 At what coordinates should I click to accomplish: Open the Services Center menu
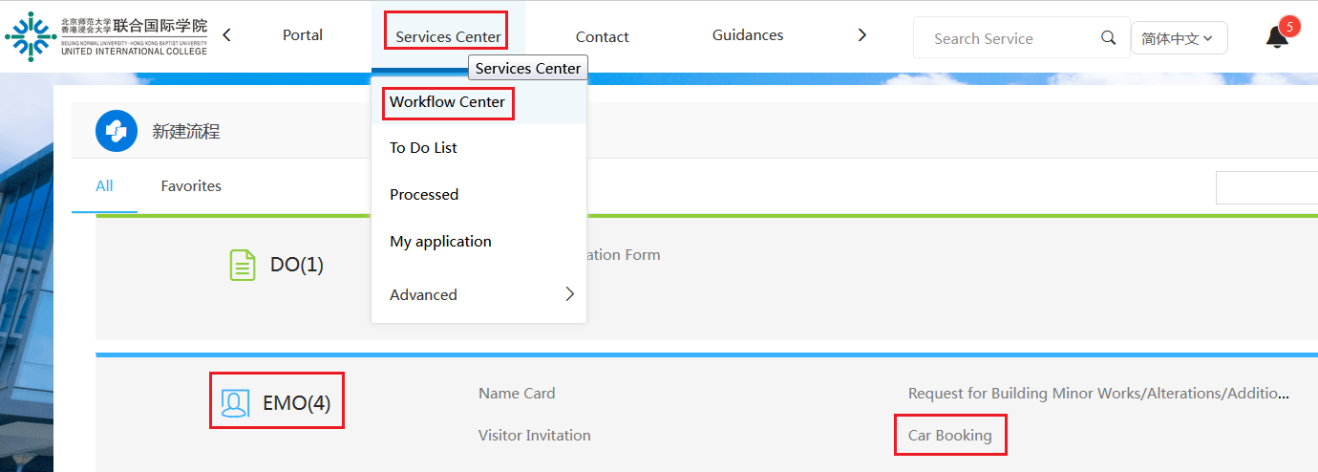(x=448, y=37)
